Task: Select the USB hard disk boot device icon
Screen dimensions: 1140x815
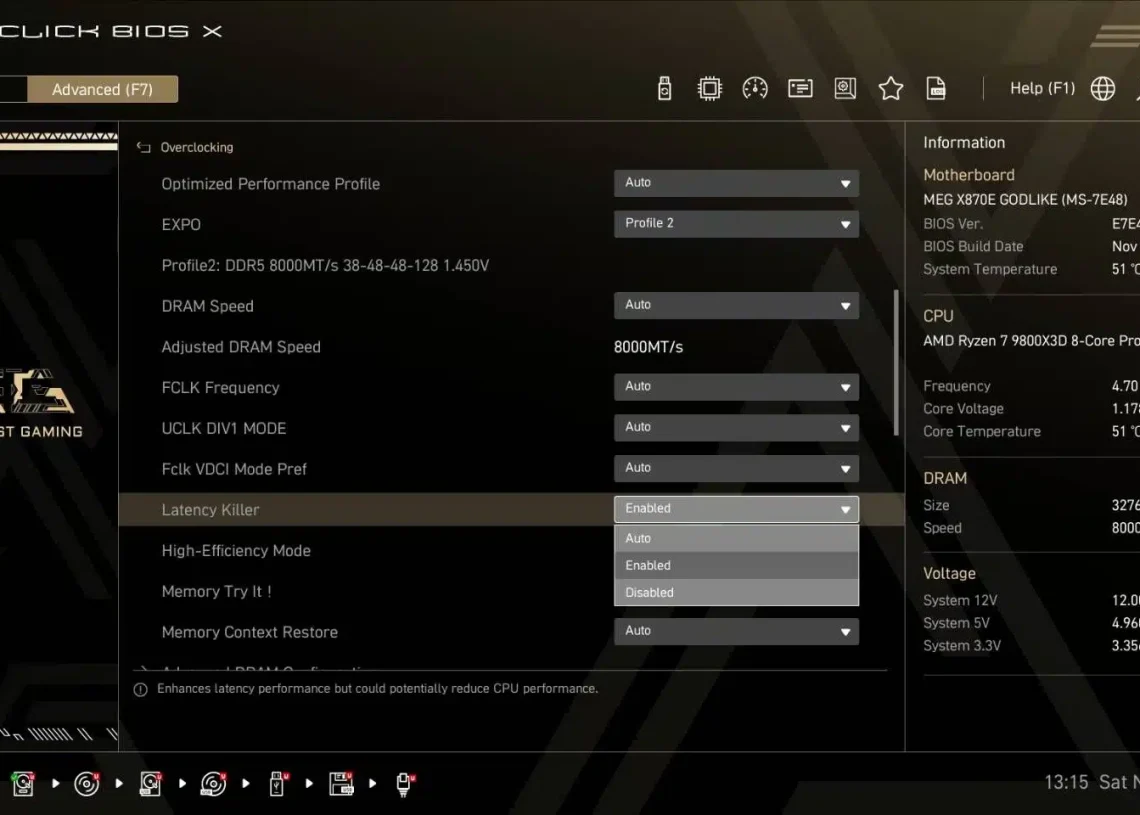Action: 150,783
